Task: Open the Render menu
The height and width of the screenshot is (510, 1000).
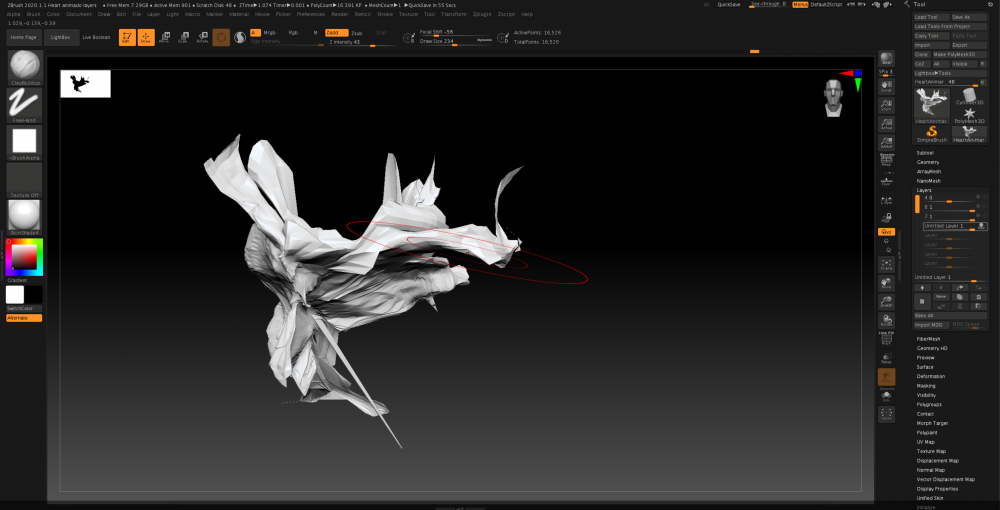Action: 340,13
